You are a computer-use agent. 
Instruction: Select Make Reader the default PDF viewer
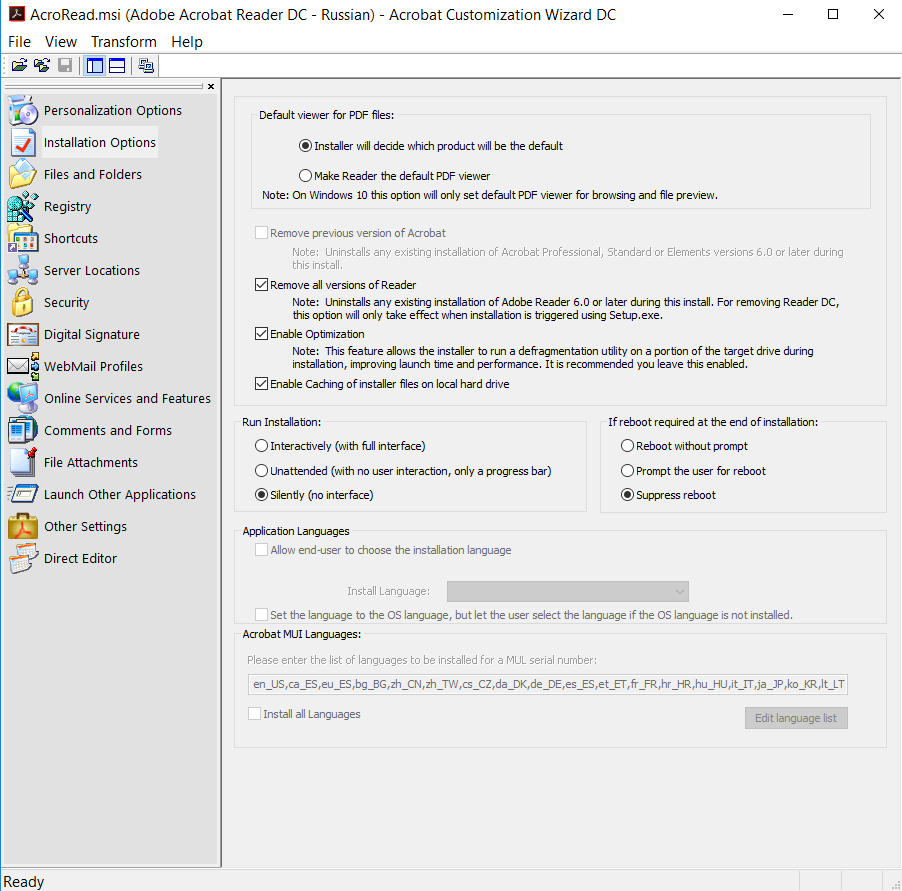pos(305,176)
